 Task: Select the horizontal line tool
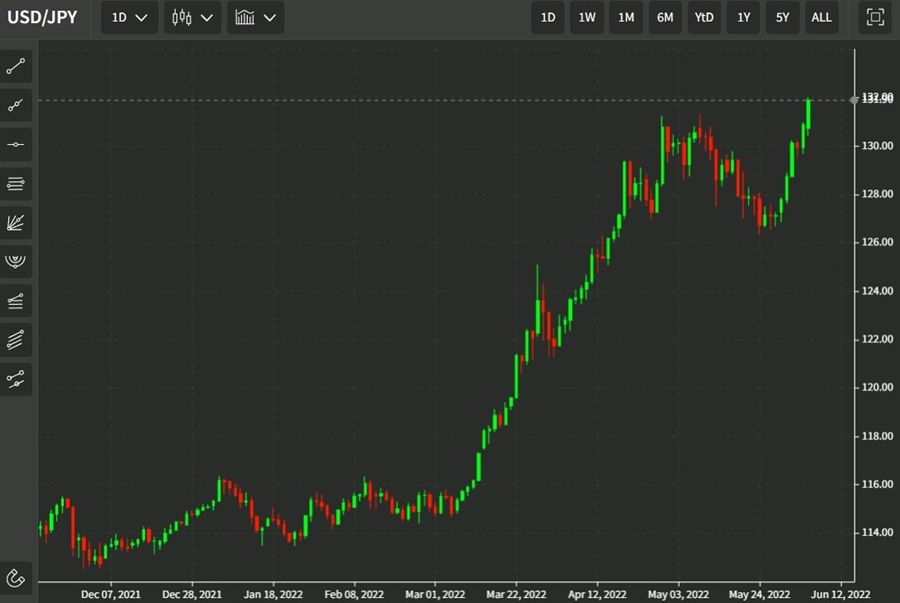point(16,145)
